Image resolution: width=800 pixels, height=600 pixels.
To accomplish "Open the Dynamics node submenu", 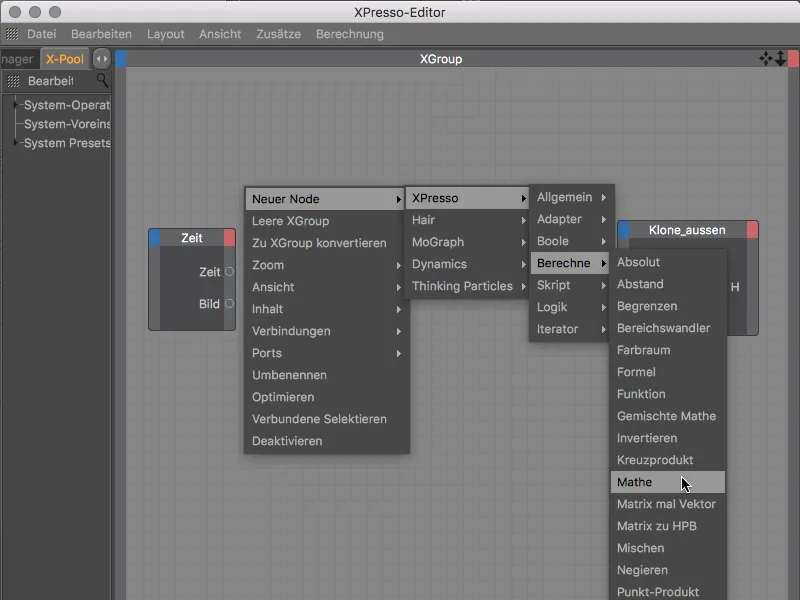I will click(467, 264).
